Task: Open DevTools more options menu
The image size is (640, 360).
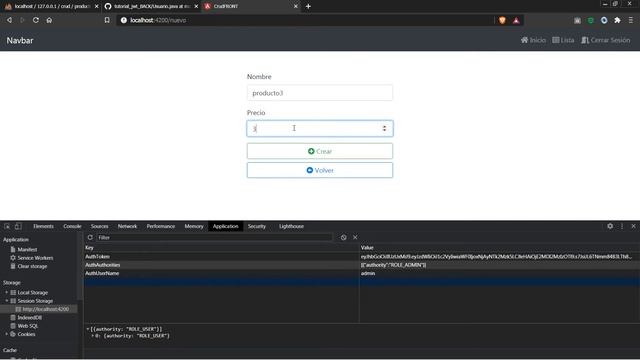Action: [x=622, y=226]
